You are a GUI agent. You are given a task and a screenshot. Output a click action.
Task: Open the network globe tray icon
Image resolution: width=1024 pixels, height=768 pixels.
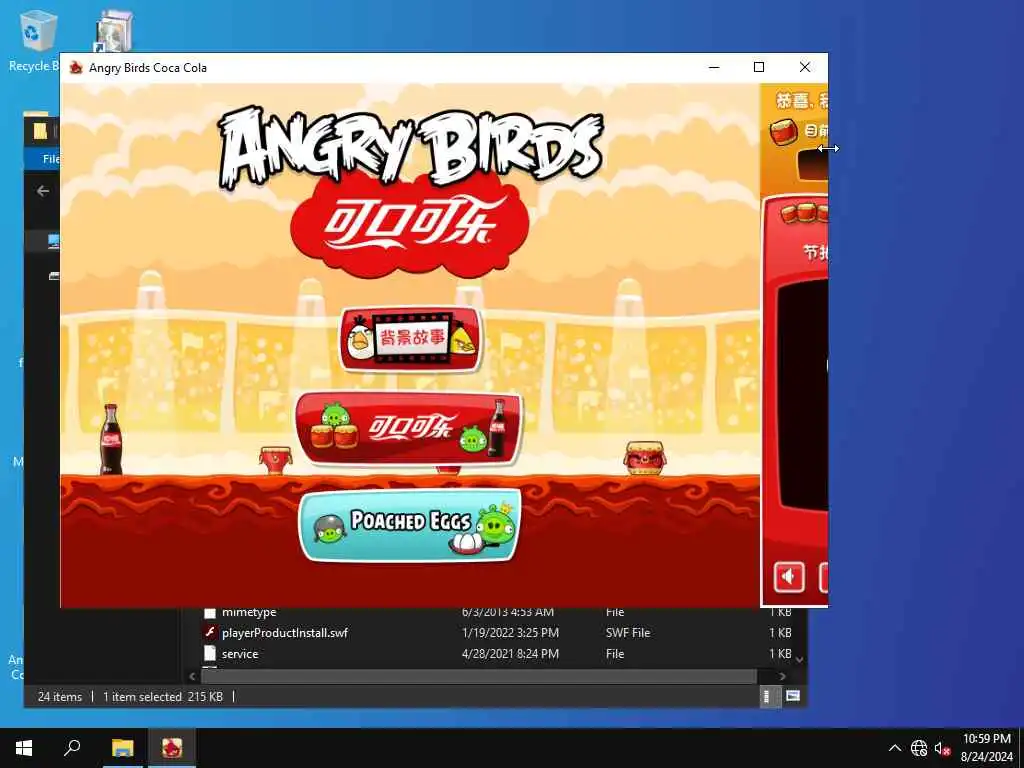click(919, 748)
